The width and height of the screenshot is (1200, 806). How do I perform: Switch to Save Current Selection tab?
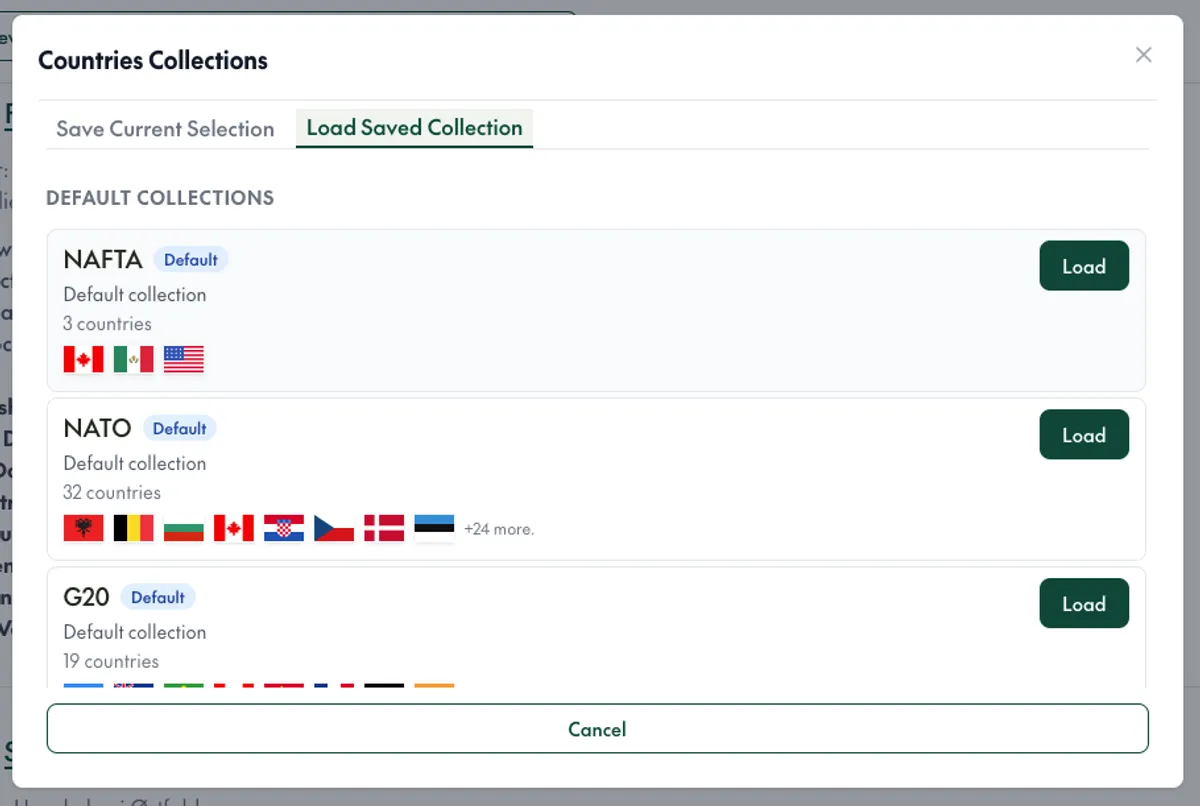pos(164,129)
